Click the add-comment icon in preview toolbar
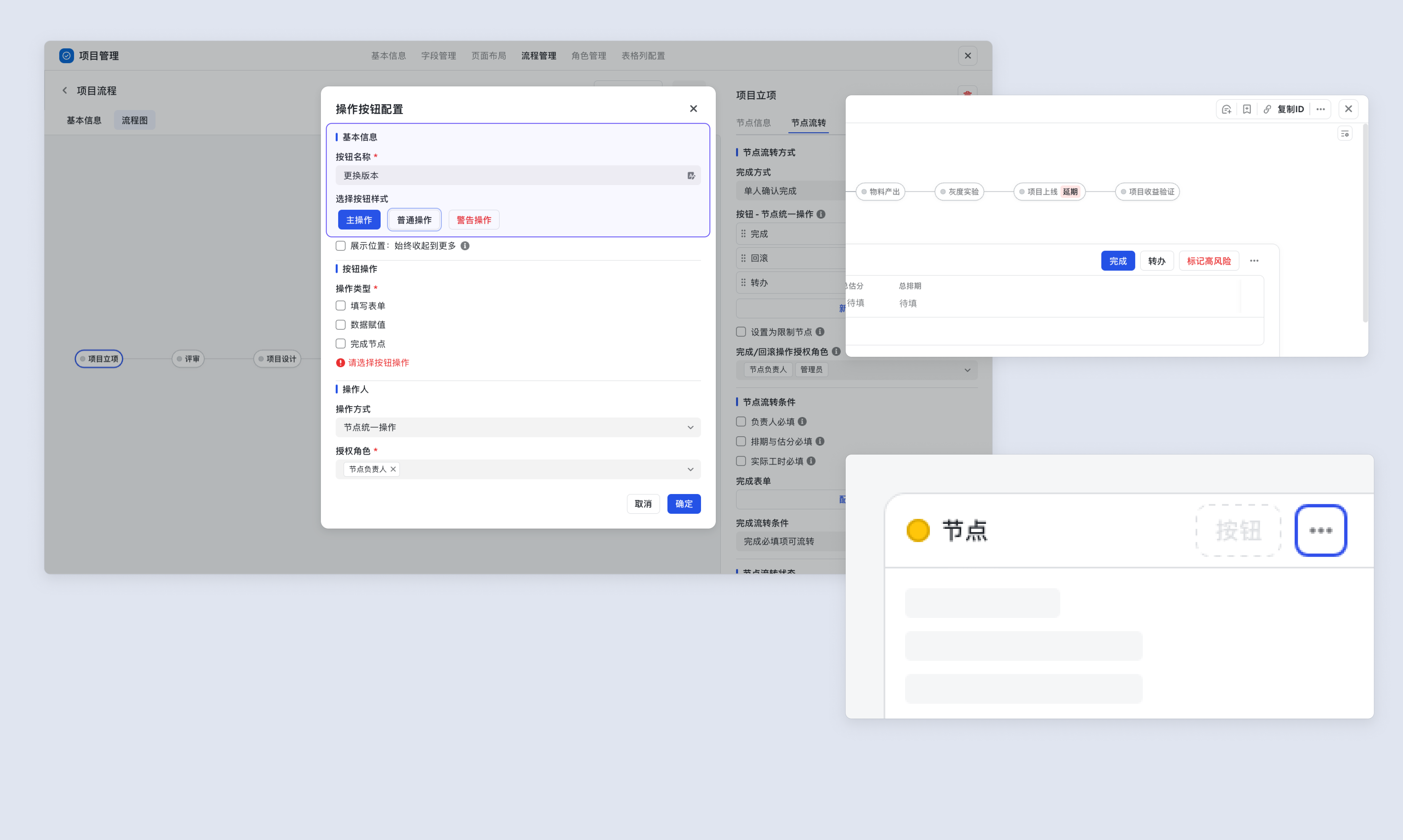1403x840 pixels. (1226, 109)
